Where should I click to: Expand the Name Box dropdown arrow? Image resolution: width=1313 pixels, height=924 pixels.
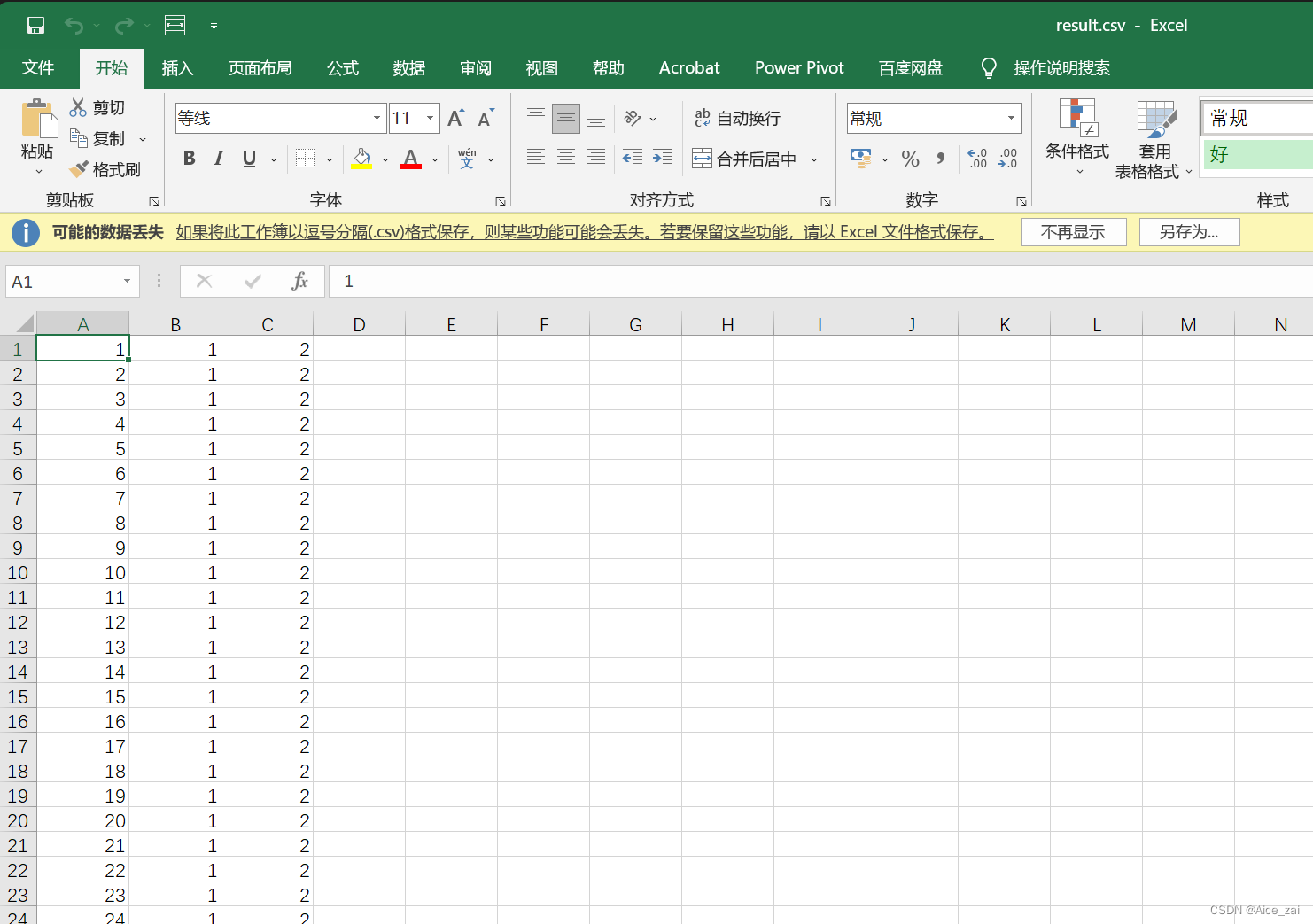tap(127, 281)
